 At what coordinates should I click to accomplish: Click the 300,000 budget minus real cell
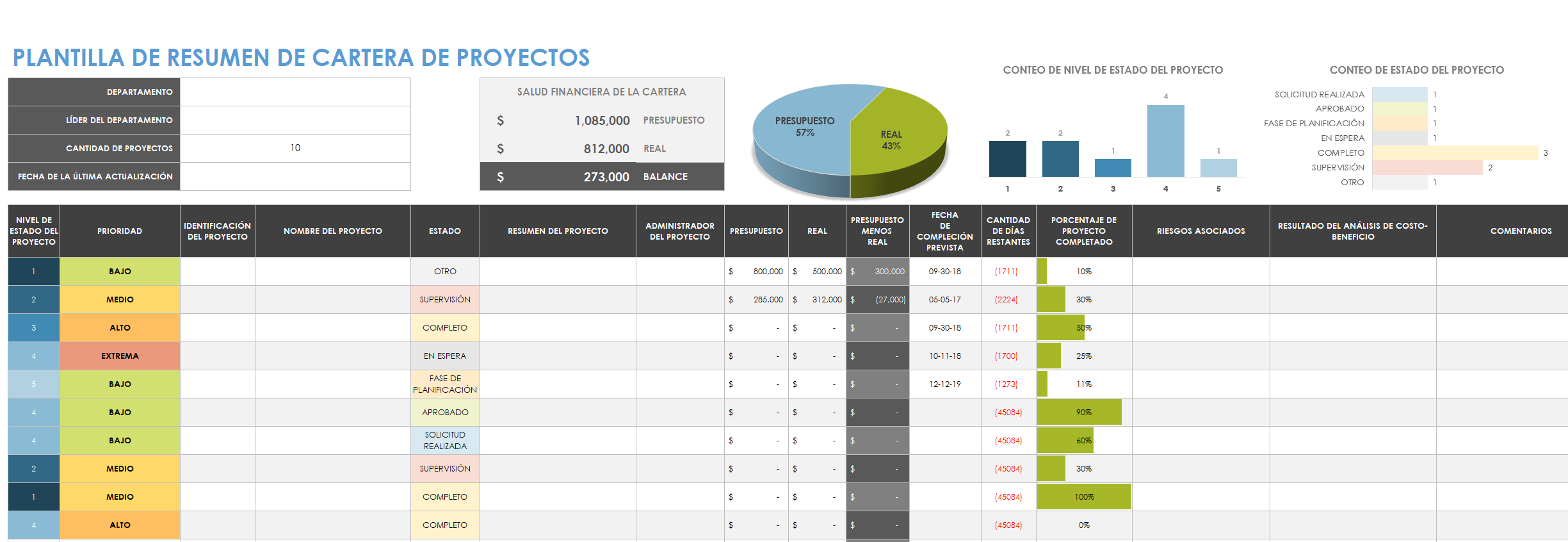[878, 272]
